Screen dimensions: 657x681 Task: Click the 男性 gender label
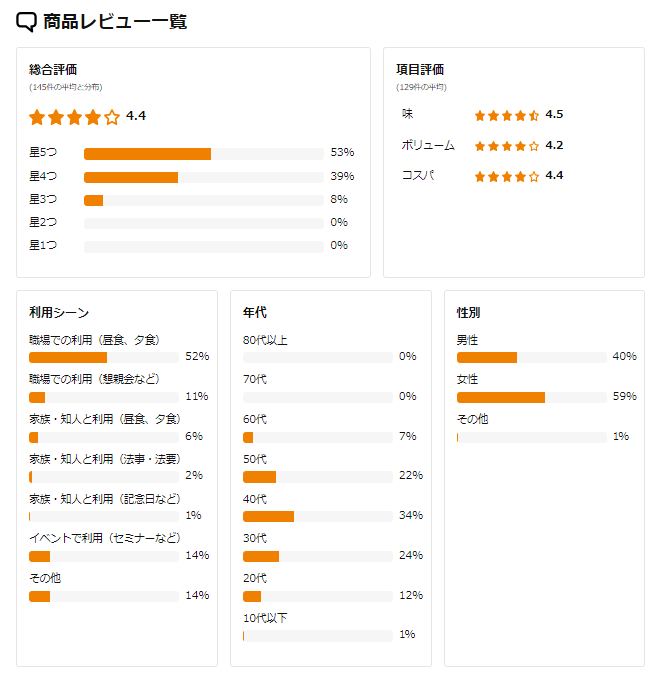click(x=467, y=340)
